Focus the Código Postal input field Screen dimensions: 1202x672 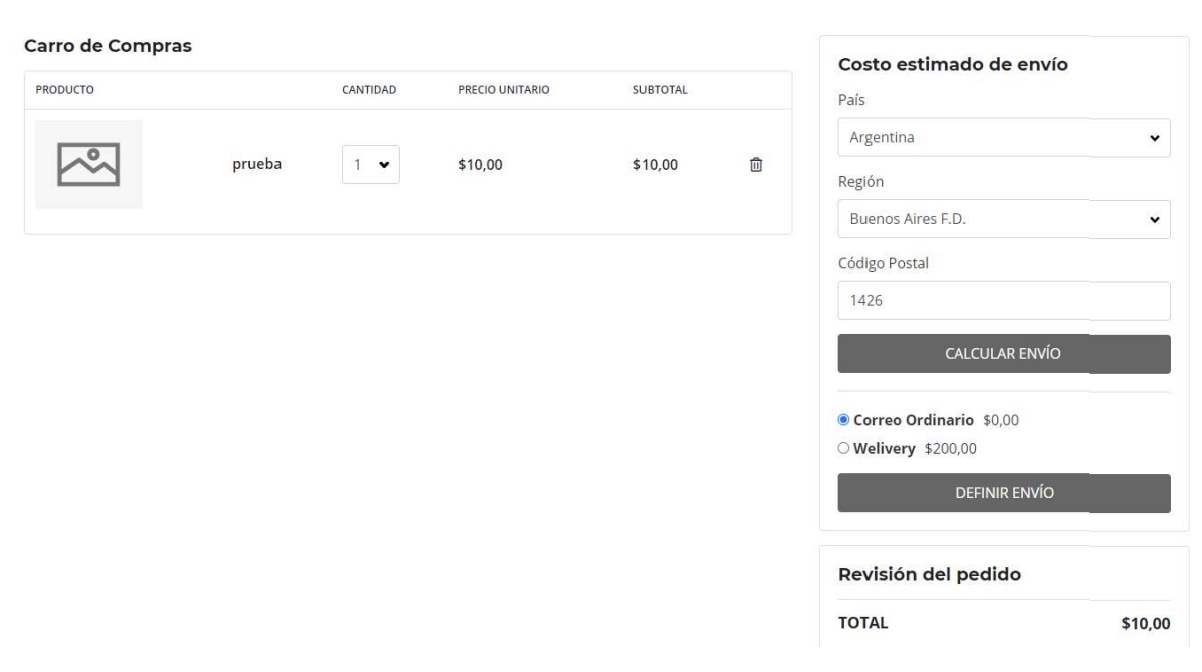(1003, 301)
